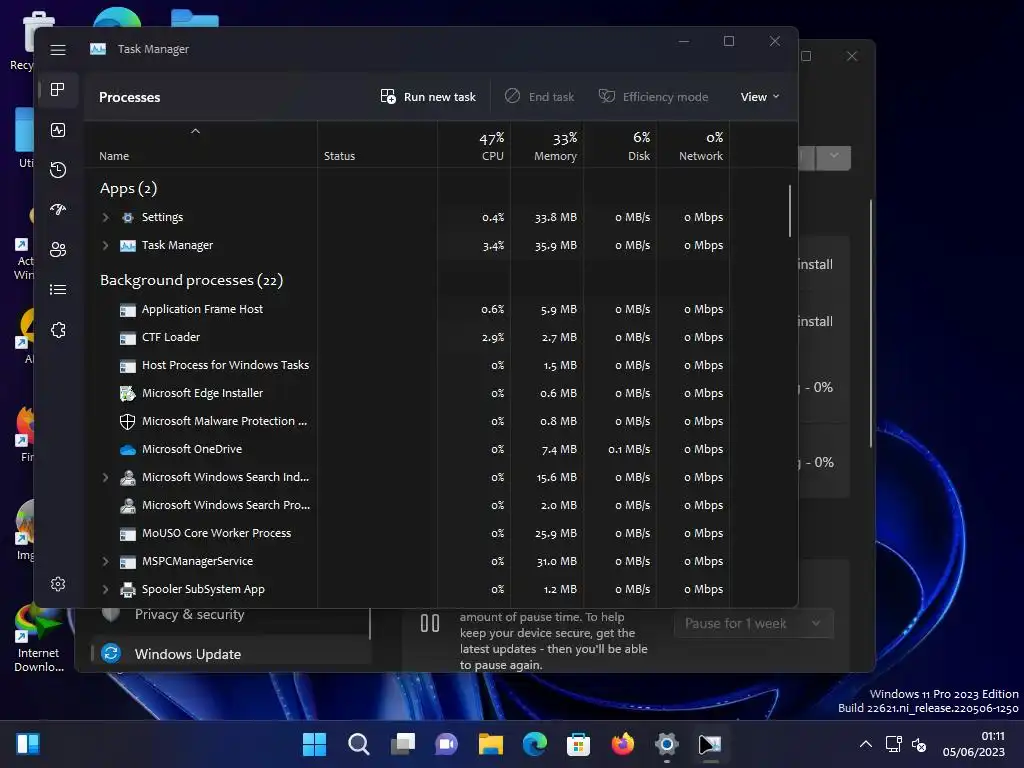Open taskbar Search
1024x768 pixels.
pos(359,744)
